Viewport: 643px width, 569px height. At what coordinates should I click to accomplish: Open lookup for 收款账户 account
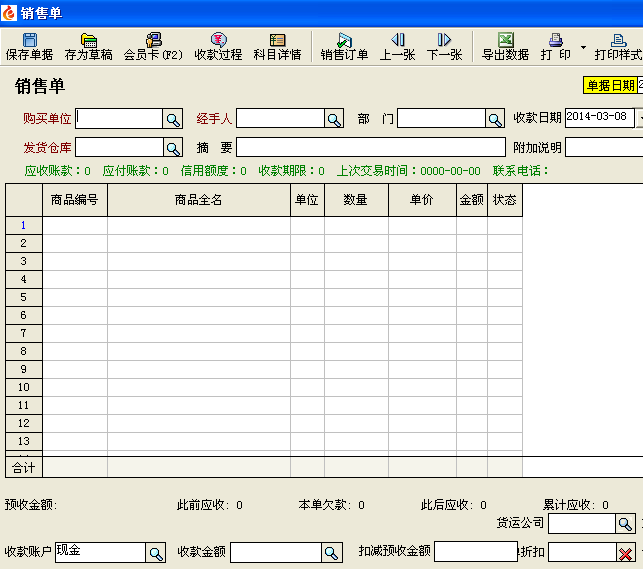156,553
